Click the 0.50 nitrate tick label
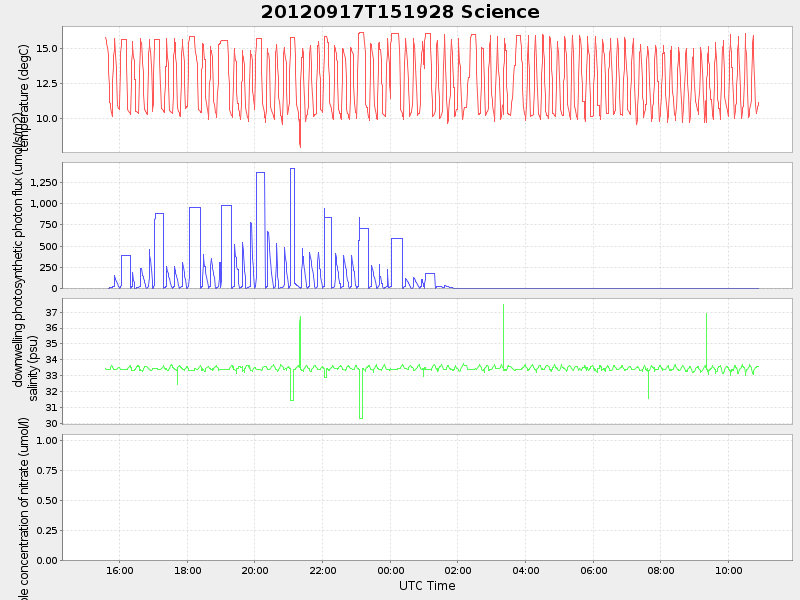Screen dimensions: 800x600 click(47, 501)
